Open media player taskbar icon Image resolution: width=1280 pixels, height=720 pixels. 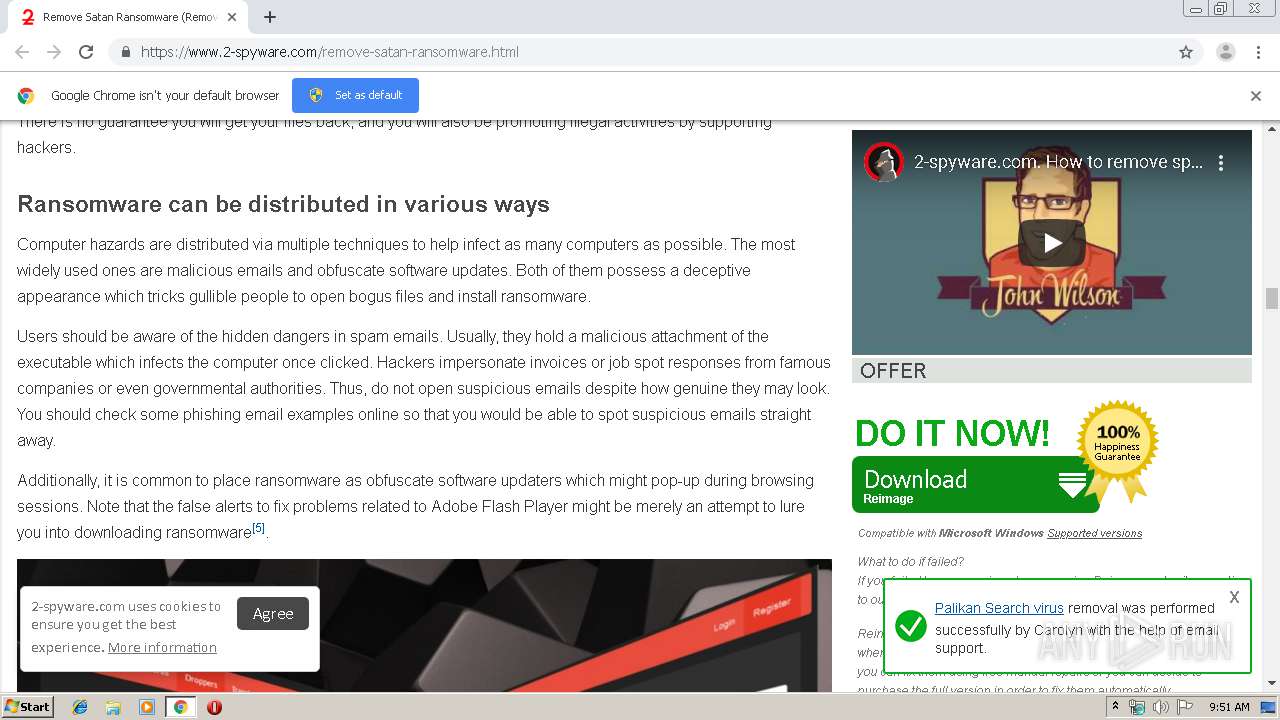coord(147,707)
